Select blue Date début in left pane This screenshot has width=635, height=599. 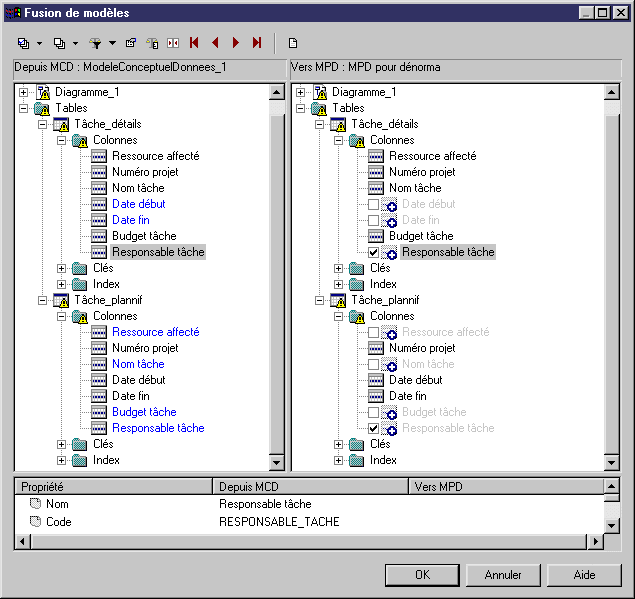click(x=139, y=204)
